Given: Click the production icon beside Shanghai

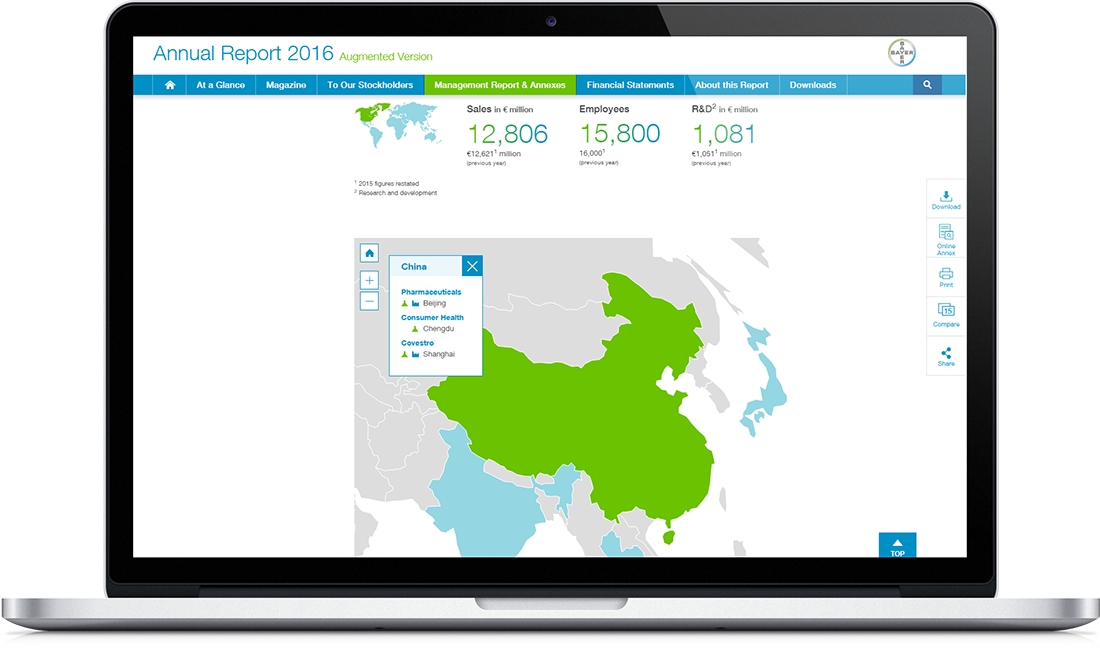Looking at the screenshot, I should (x=415, y=355).
